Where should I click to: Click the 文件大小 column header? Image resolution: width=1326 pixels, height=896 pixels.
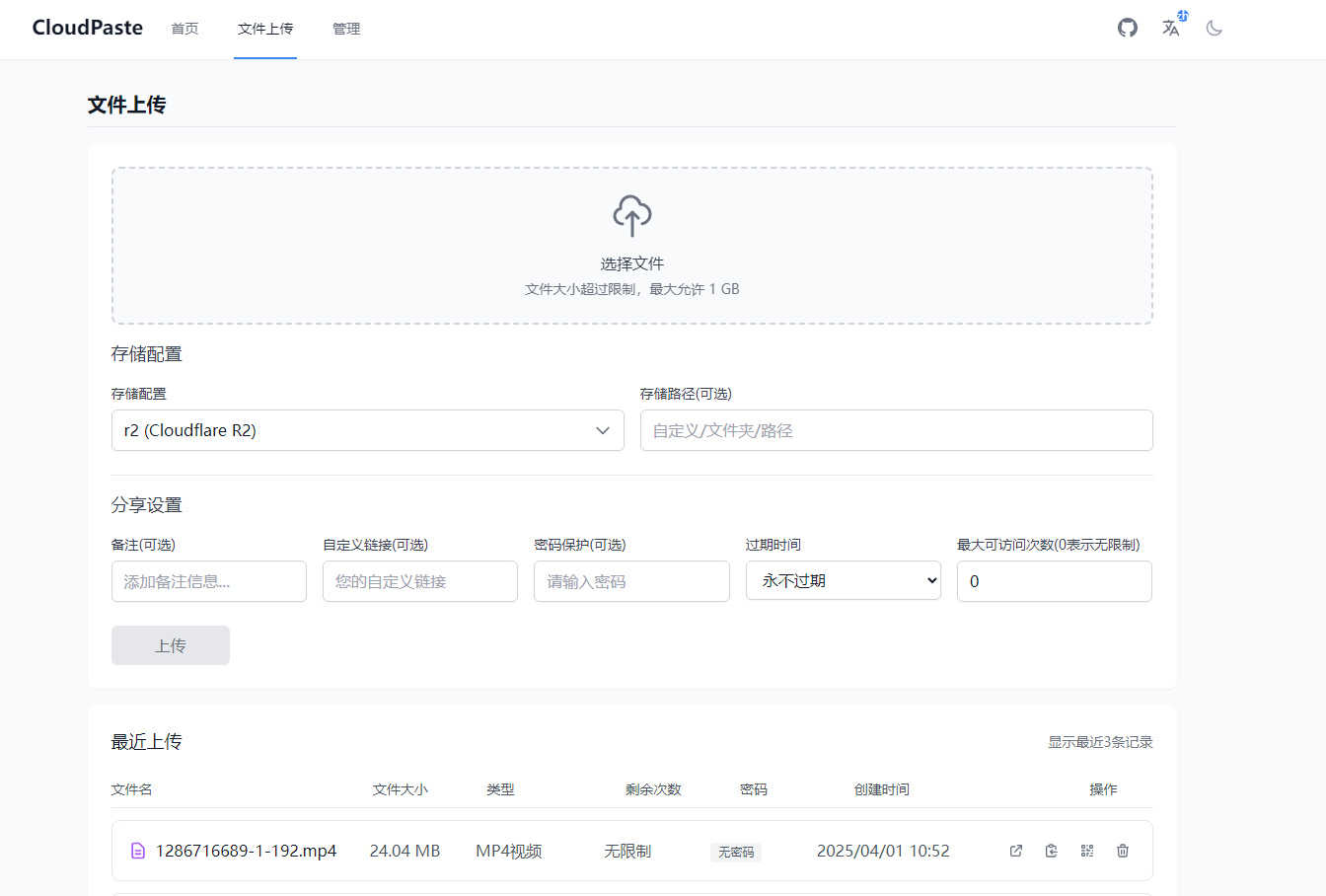pyautogui.click(x=401, y=789)
